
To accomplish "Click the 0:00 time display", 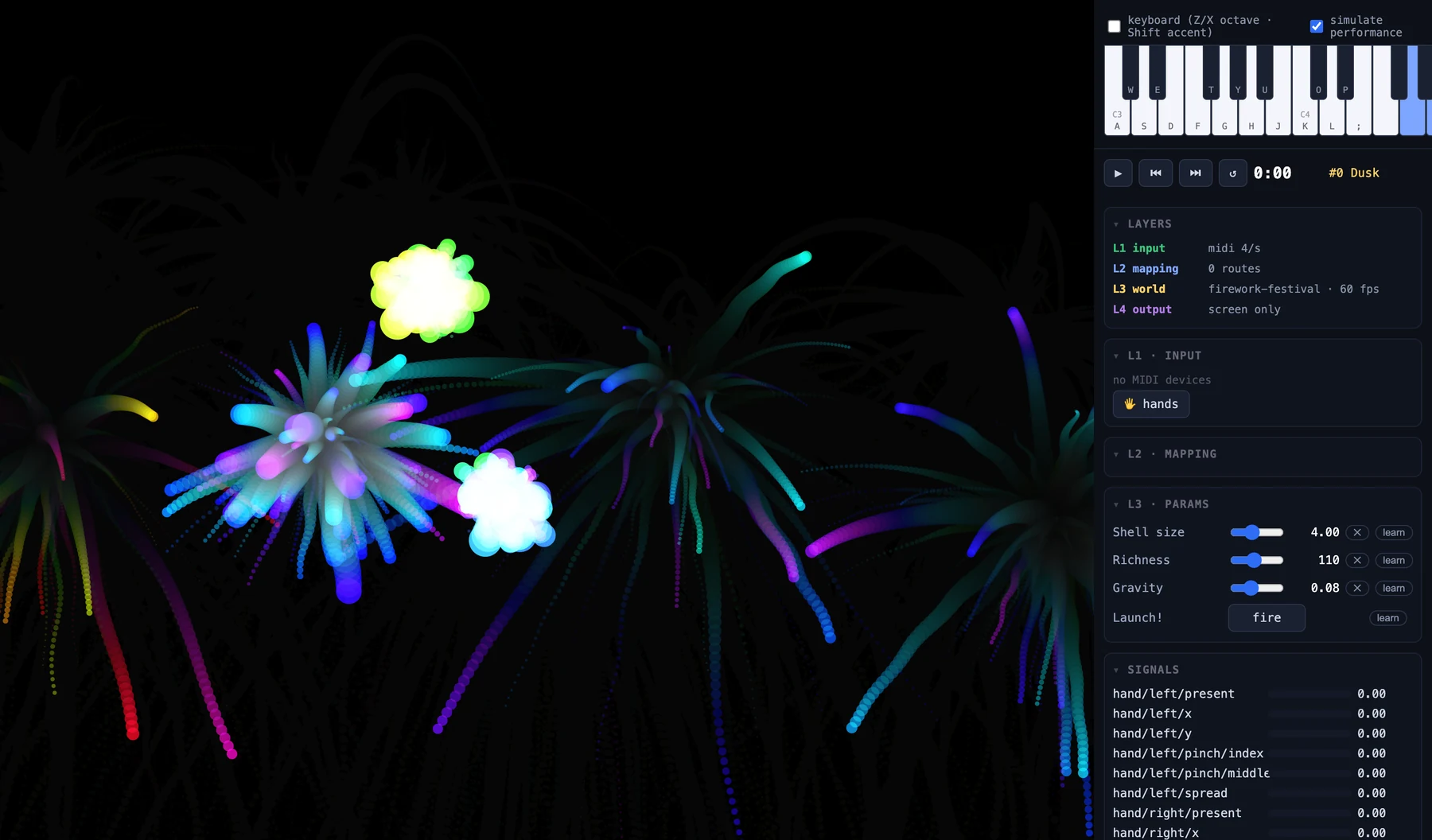I will click(x=1272, y=173).
